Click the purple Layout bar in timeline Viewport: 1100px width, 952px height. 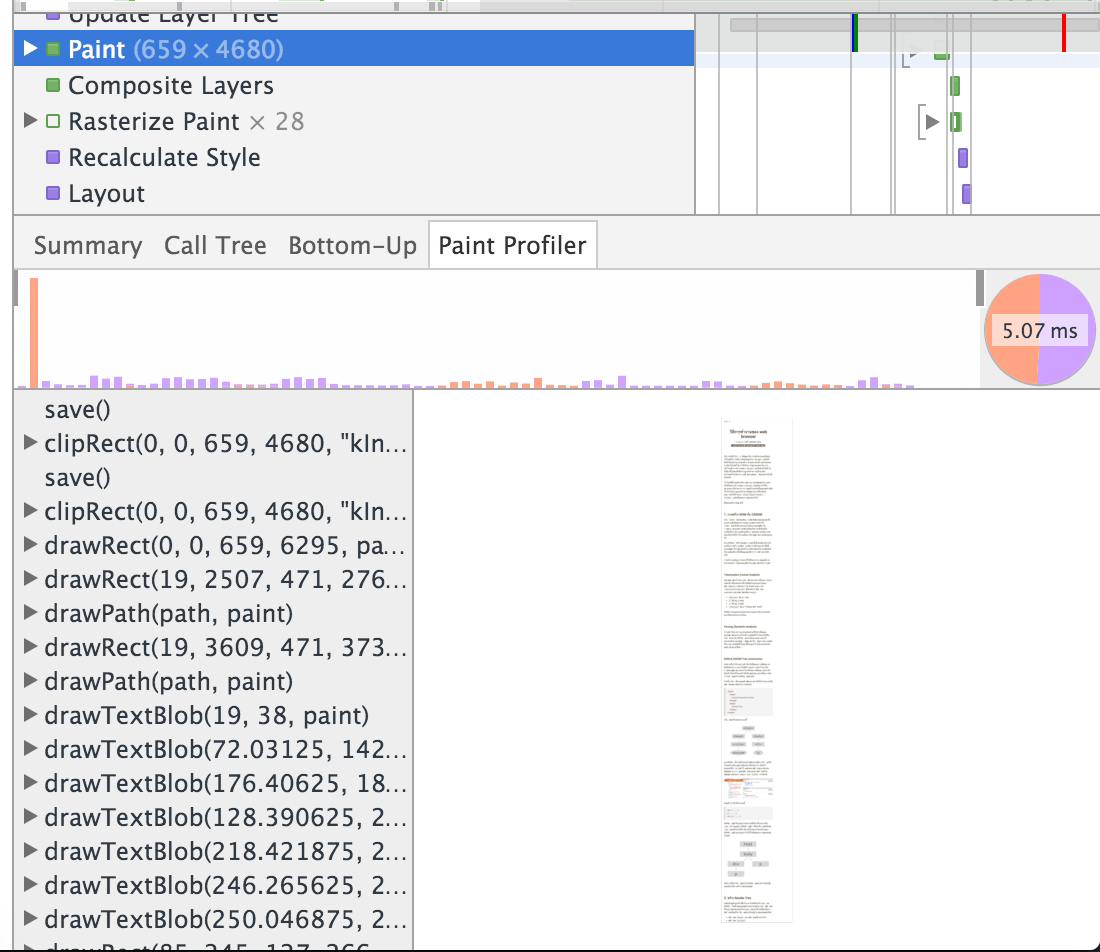click(x=967, y=194)
